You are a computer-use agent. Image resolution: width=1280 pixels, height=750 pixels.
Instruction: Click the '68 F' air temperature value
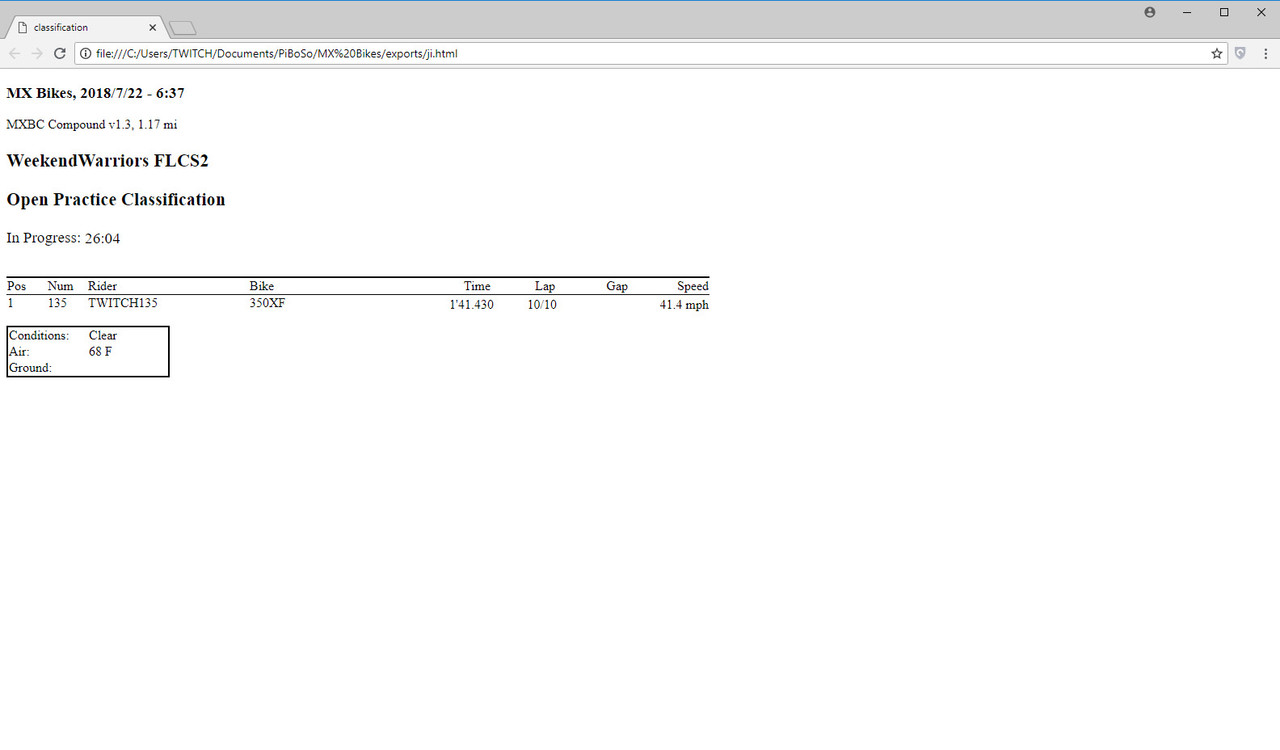(100, 352)
